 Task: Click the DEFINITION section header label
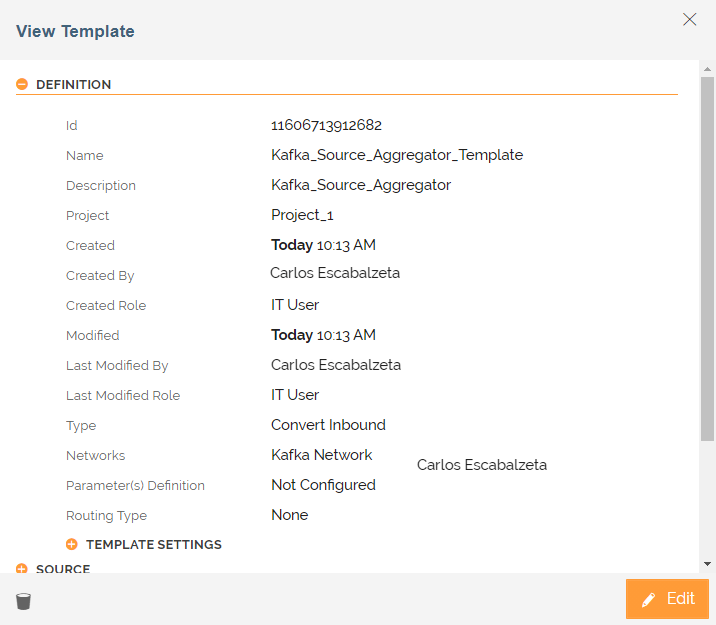[73, 85]
